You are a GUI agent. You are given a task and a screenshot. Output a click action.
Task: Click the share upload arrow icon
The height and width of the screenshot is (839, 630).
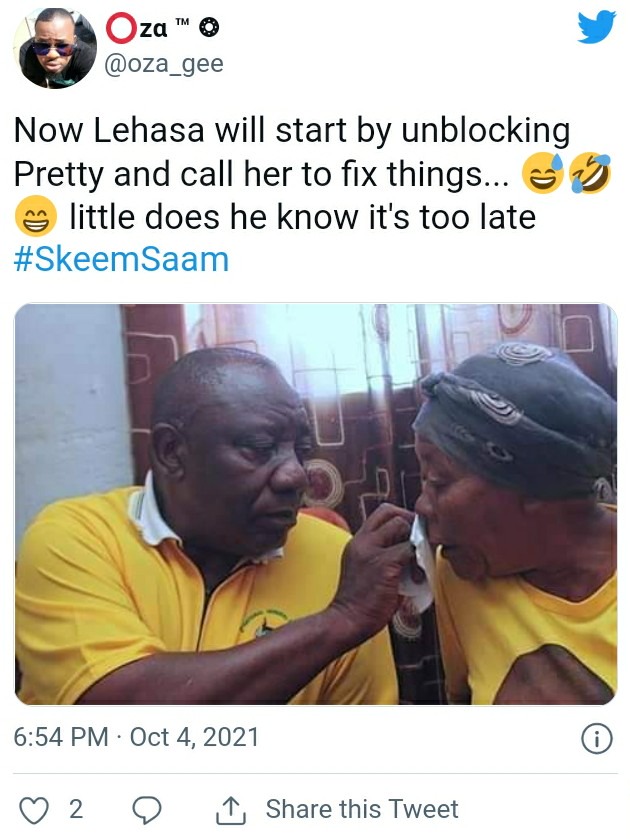(x=231, y=810)
